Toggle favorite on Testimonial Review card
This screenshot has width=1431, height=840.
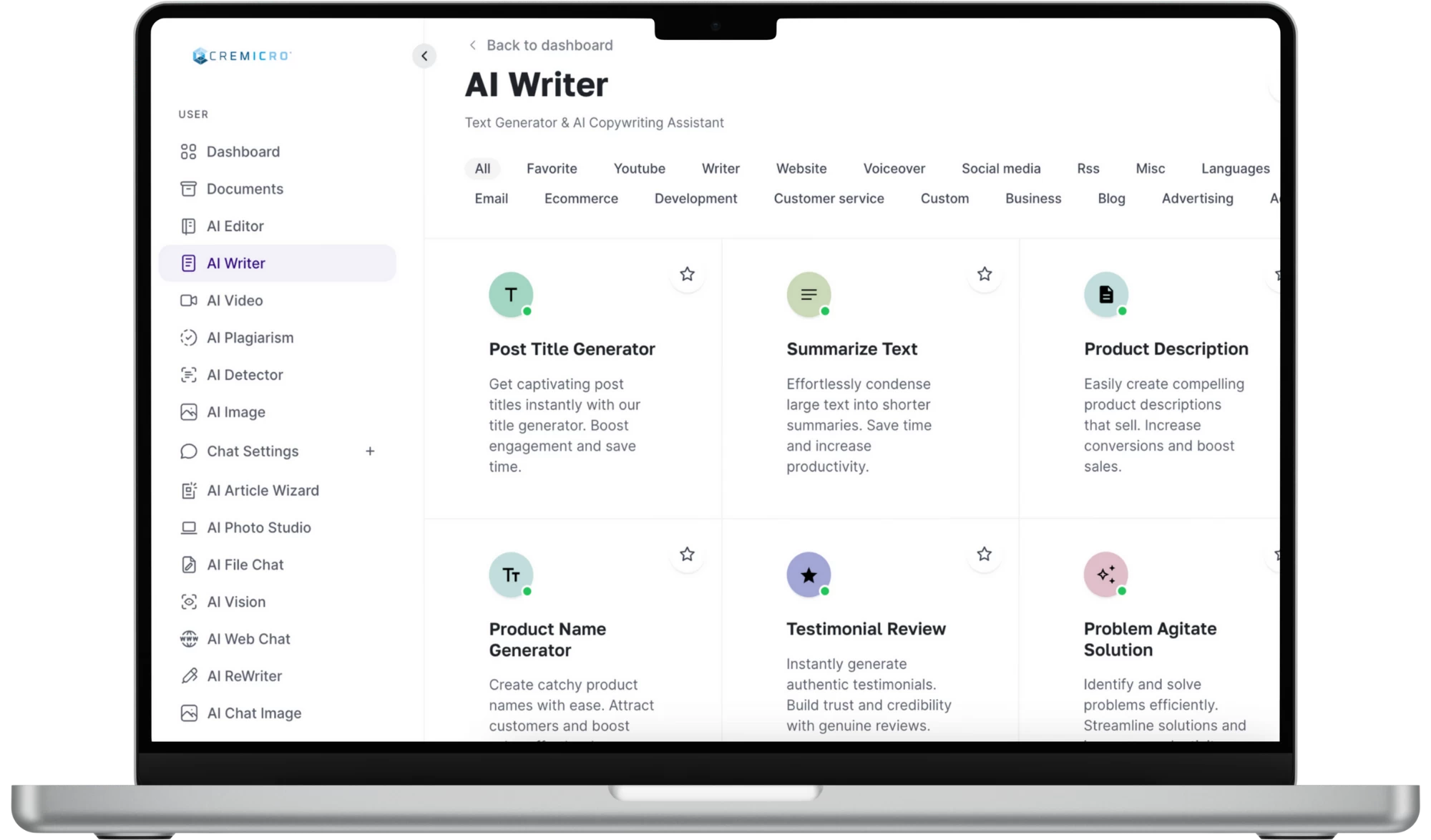coord(984,554)
